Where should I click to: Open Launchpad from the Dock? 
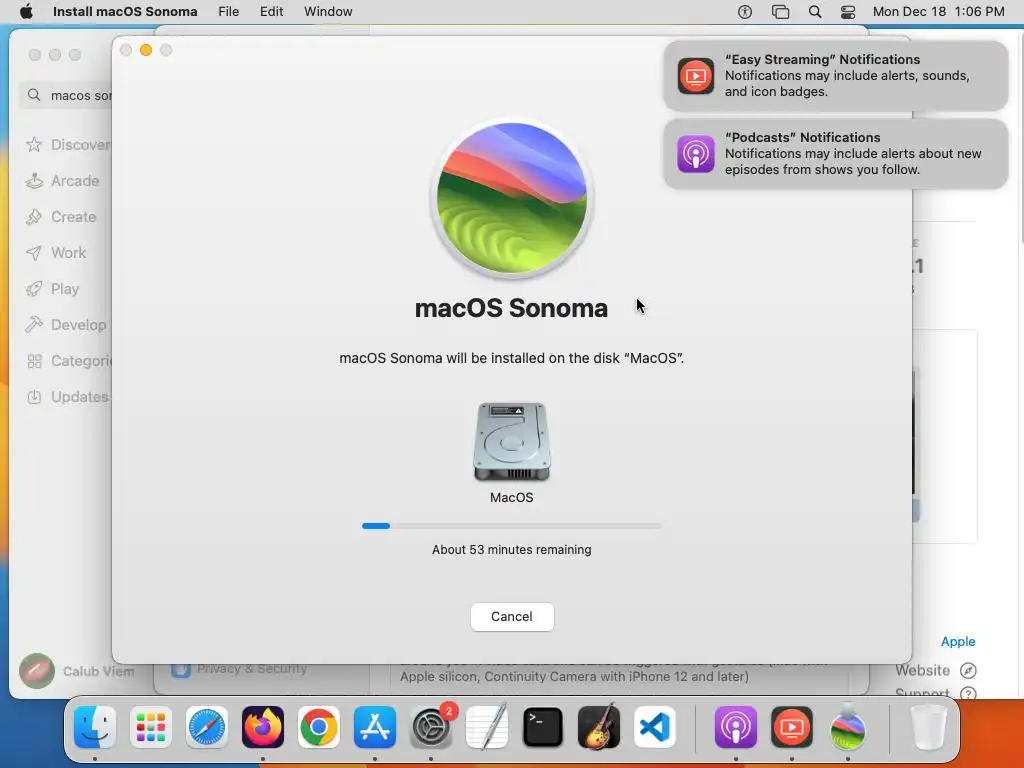[151, 727]
